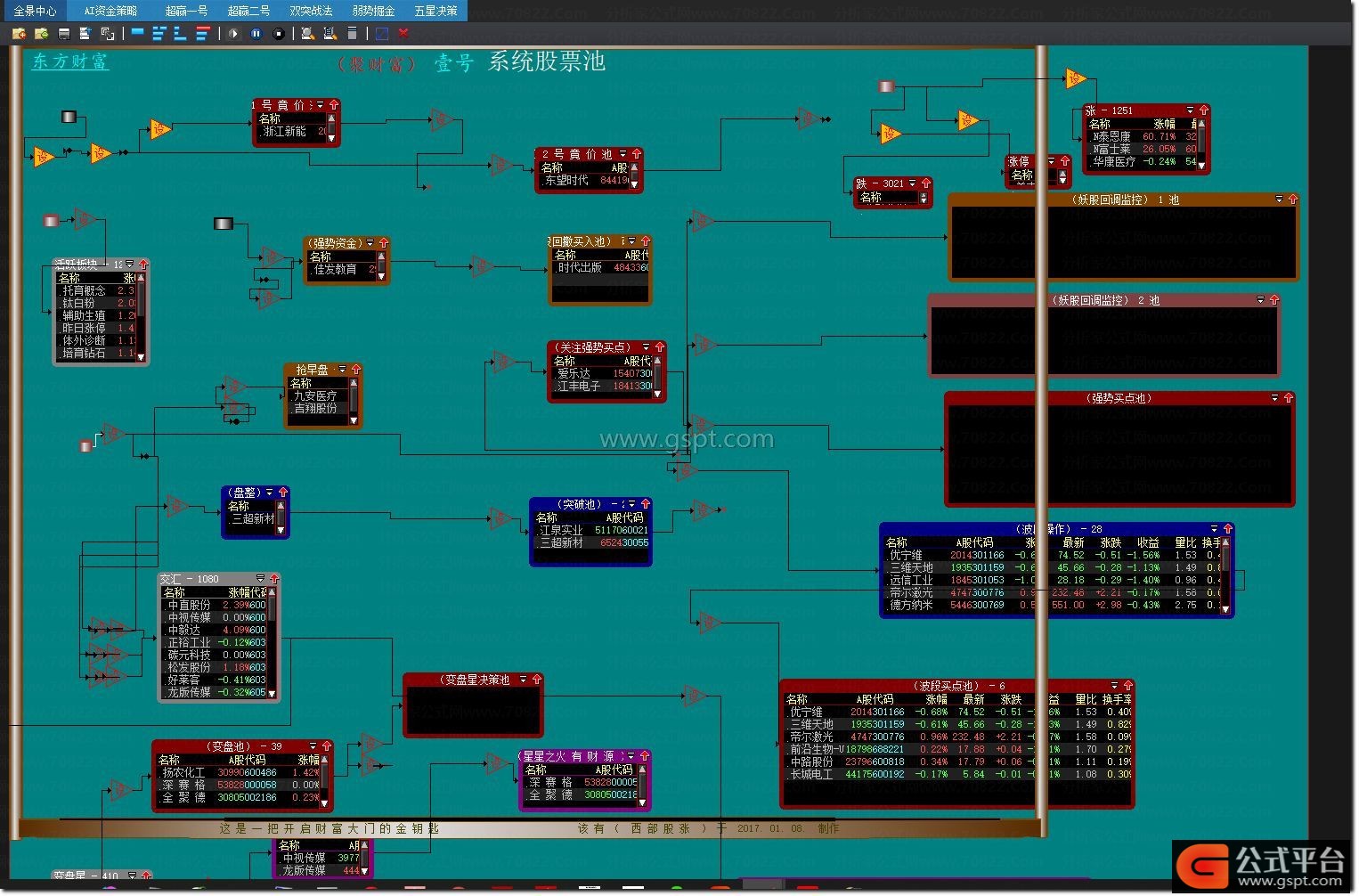This screenshot has width=1359, height=896.
Task: Switch to 超赢二号 tab
Action: click(248, 11)
